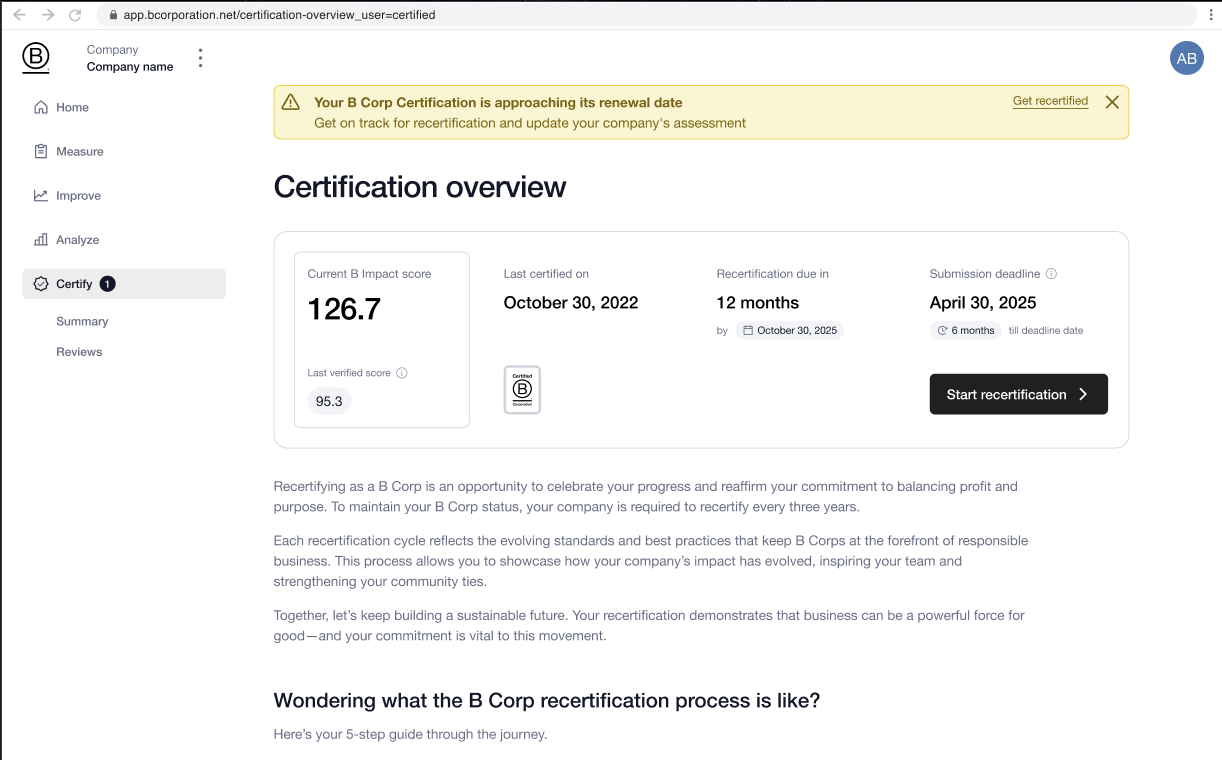
Task: Click the clock icon in 6 months chip
Action: tap(942, 331)
